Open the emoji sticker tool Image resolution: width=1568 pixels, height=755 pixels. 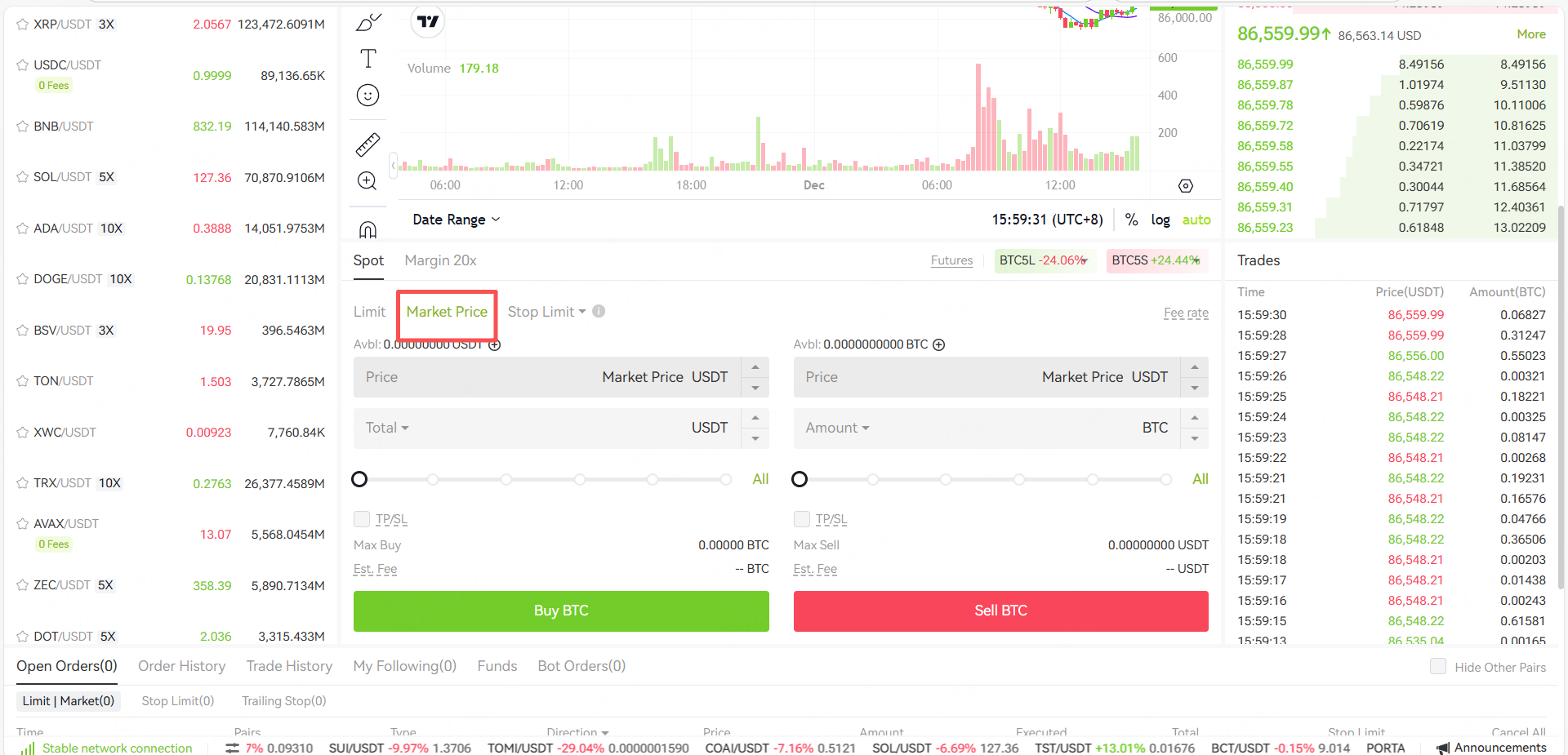pos(368,95)
